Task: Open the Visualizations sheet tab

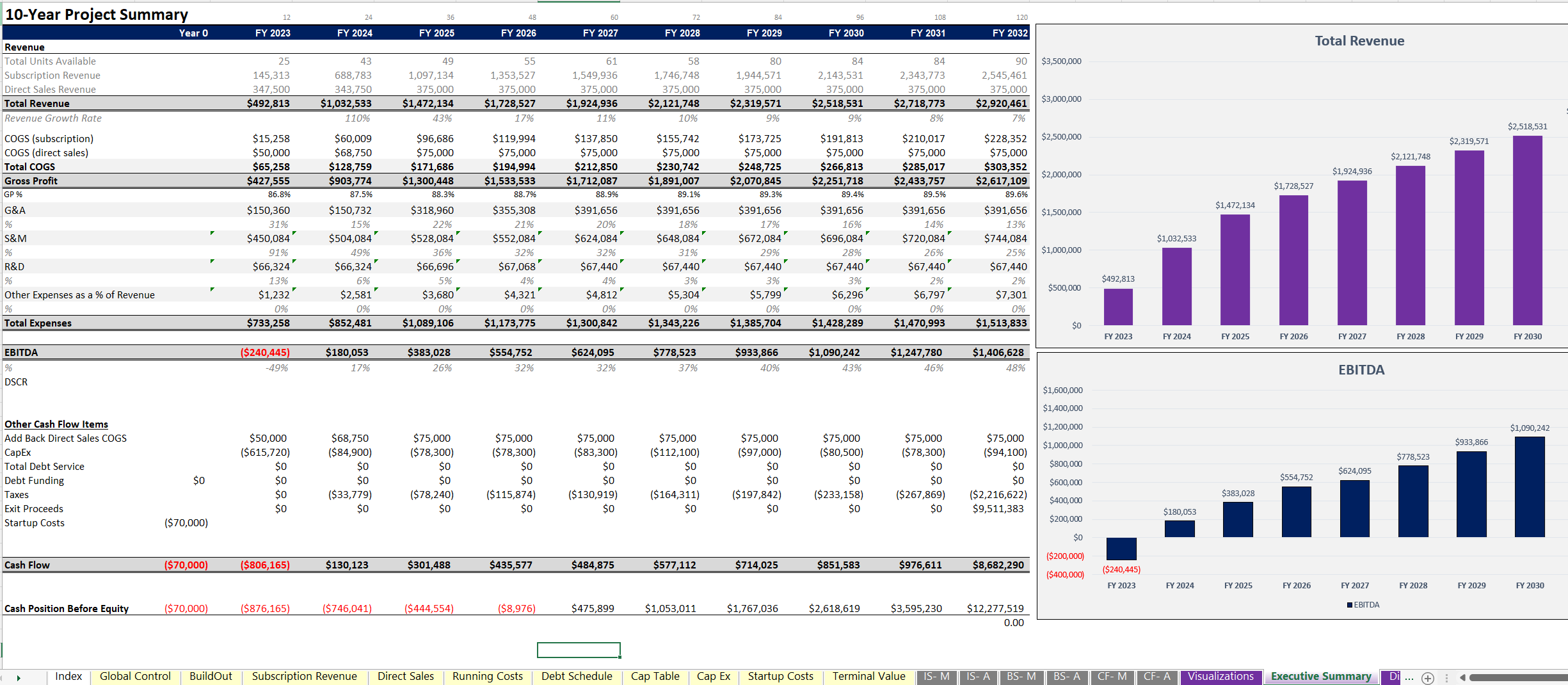Action: (x=1220, y=677)
